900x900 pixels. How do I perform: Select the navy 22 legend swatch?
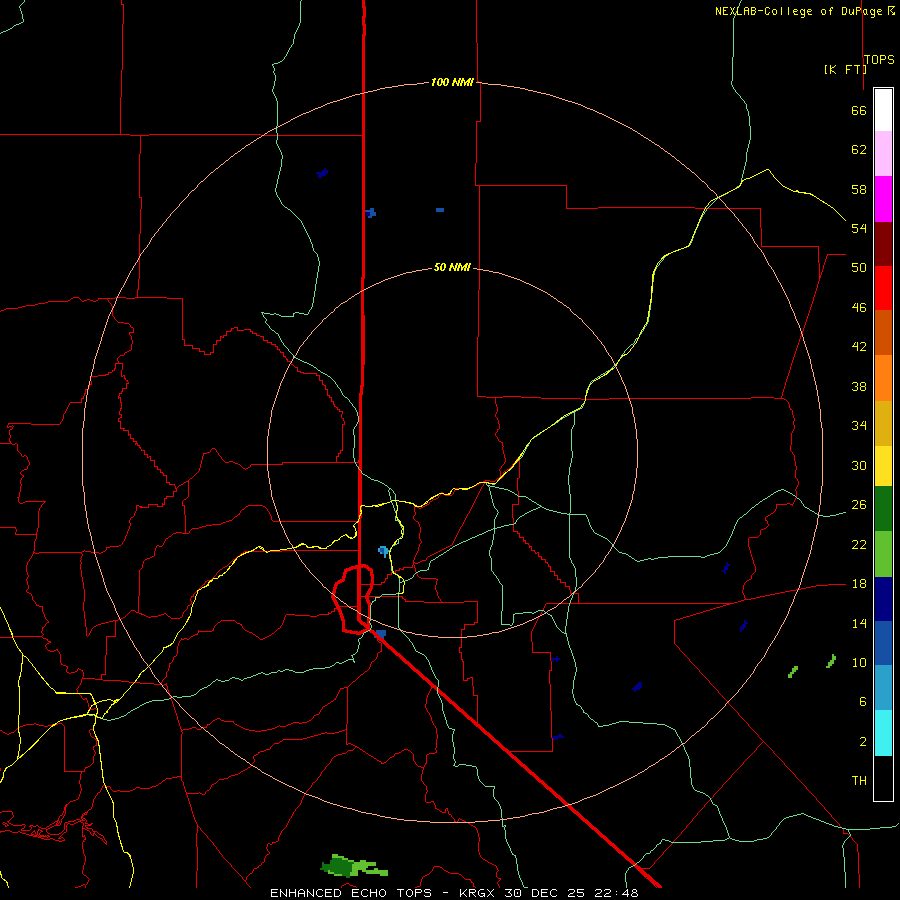click(x=883, y=599)
